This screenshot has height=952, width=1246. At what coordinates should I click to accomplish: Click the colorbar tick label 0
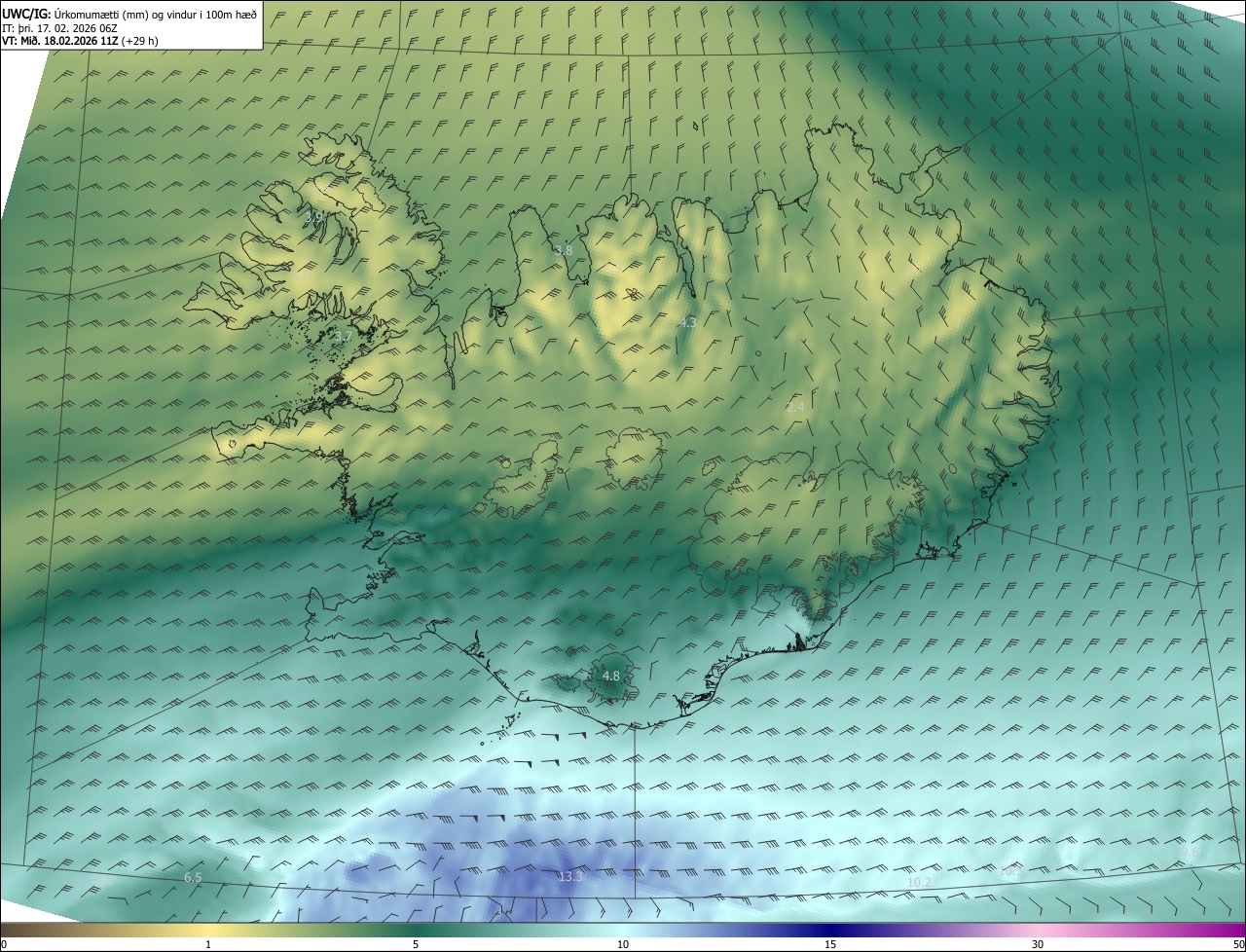pos(4,944)
